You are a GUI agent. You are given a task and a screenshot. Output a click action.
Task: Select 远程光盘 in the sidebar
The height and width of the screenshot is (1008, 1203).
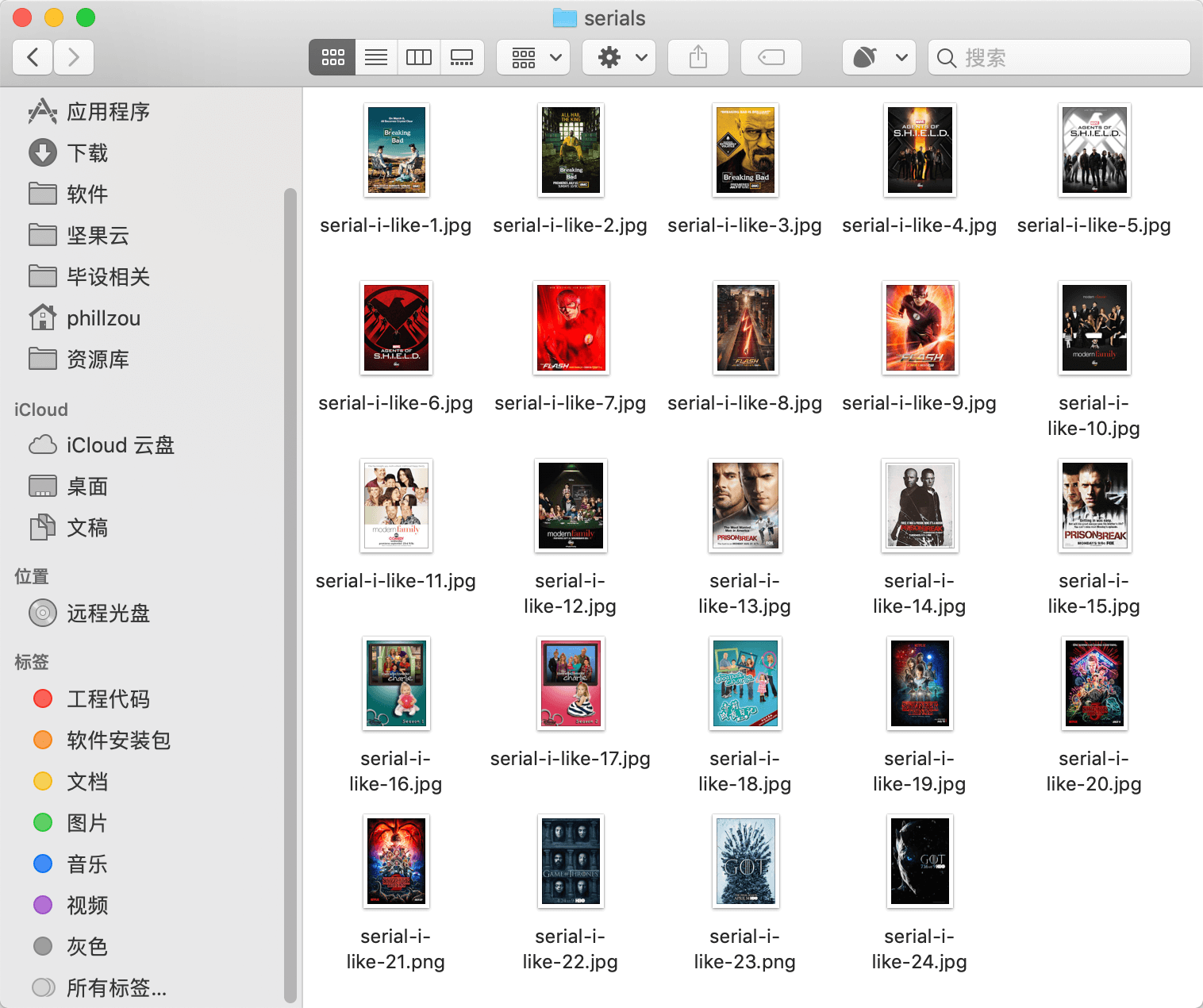pos(89,614)
